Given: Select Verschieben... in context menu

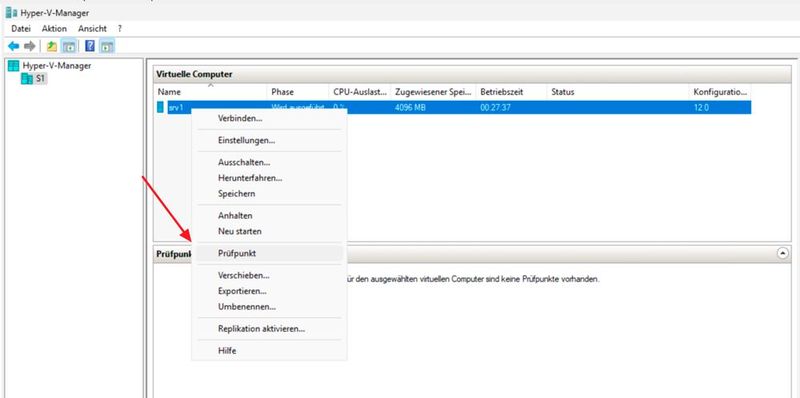Looking at the screenshot, I should (x=269, y=276).
